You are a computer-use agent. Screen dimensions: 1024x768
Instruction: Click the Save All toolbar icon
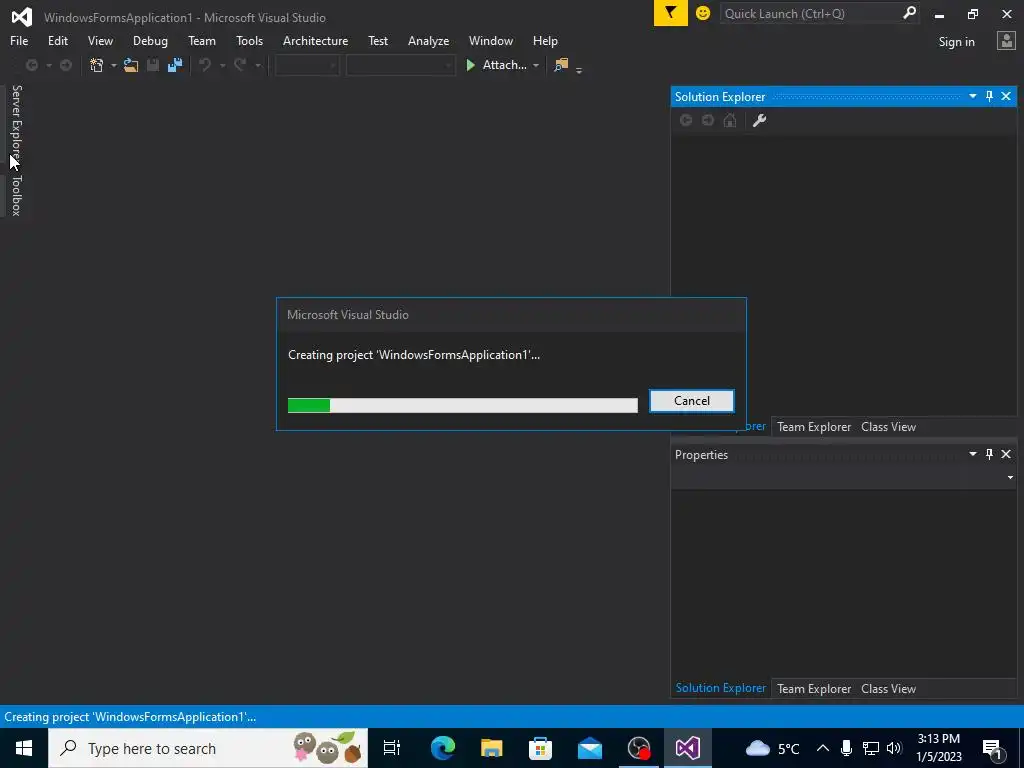point(174,65)
